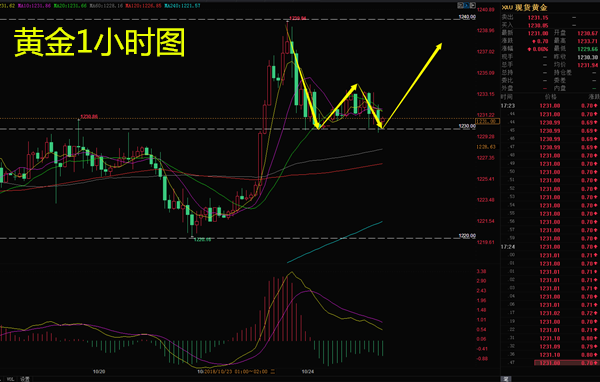Open the 设置 tab at chart bottom
600x382 pixels.
(x=25, y=379)
